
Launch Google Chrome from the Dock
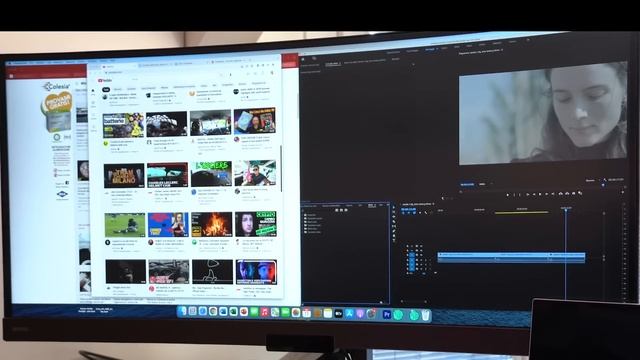[213, 312]
